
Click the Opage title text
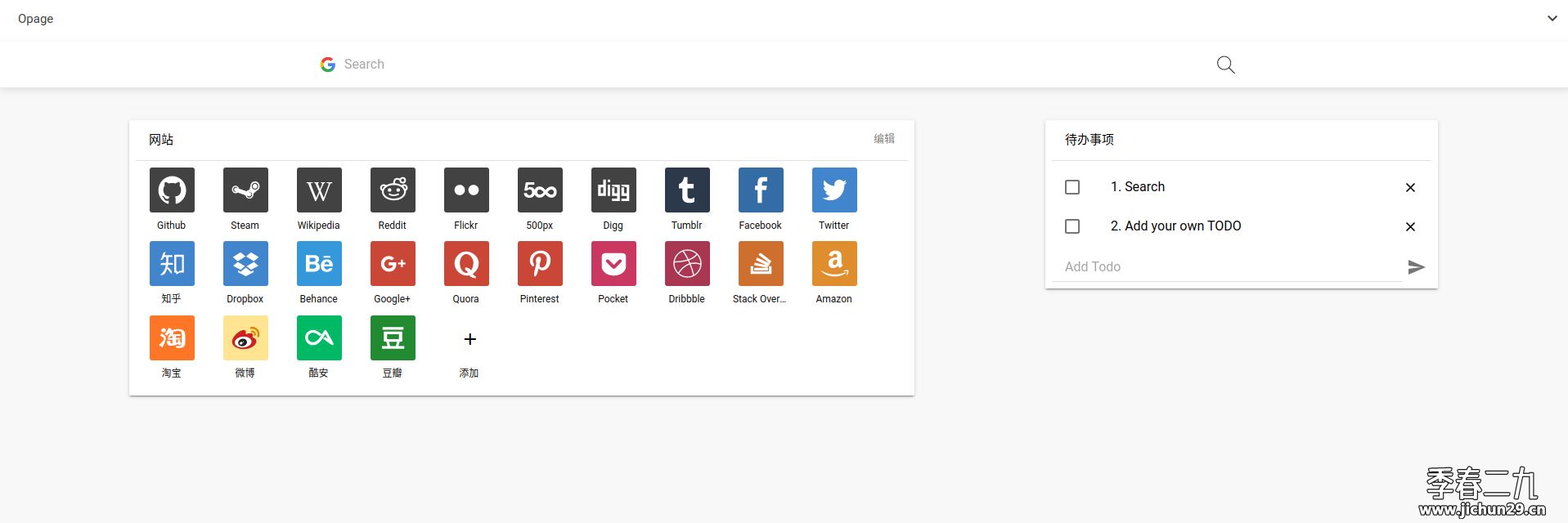[35, 19]
